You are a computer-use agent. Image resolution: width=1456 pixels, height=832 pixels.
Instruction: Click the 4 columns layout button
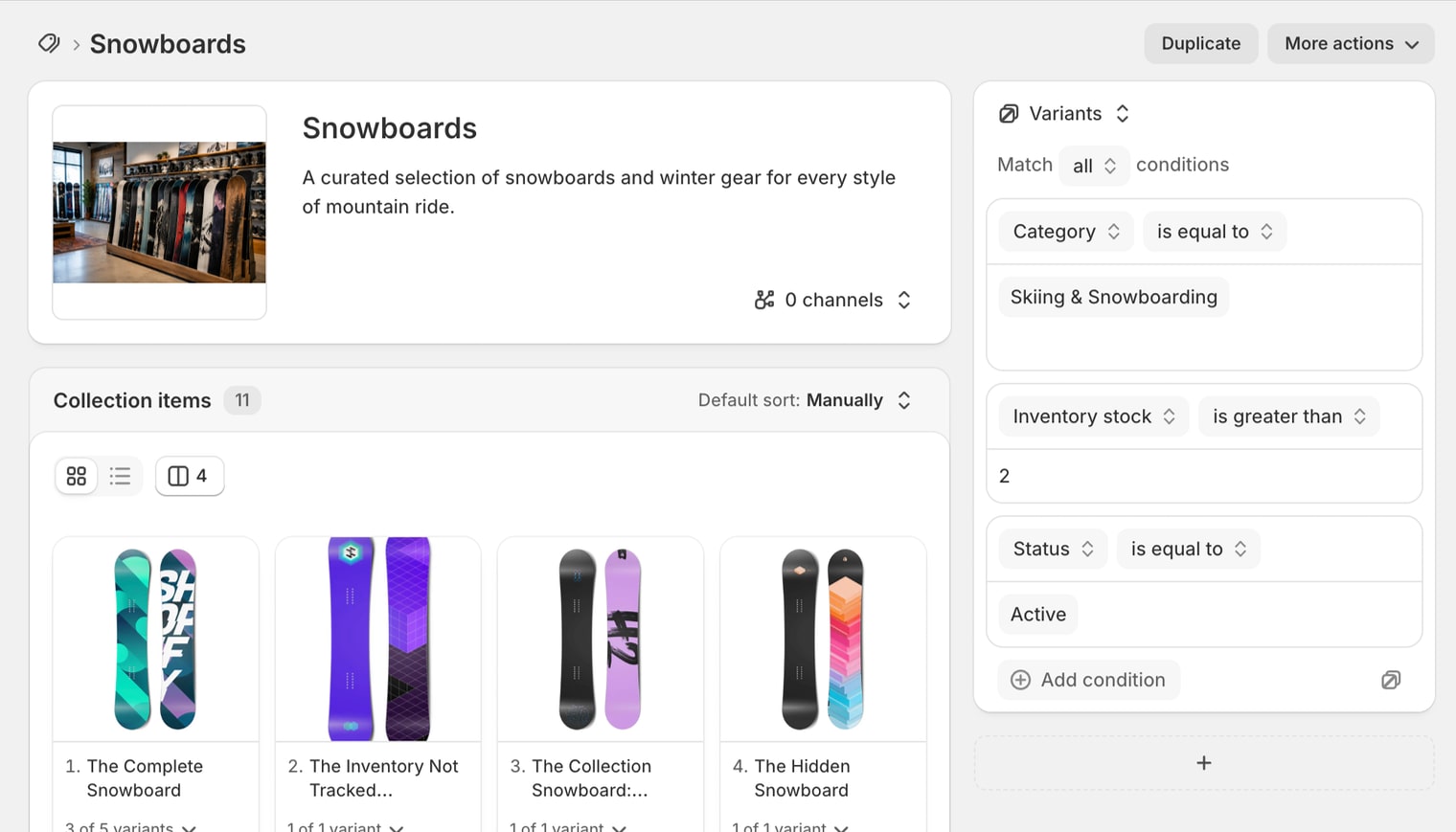point(190,476)
